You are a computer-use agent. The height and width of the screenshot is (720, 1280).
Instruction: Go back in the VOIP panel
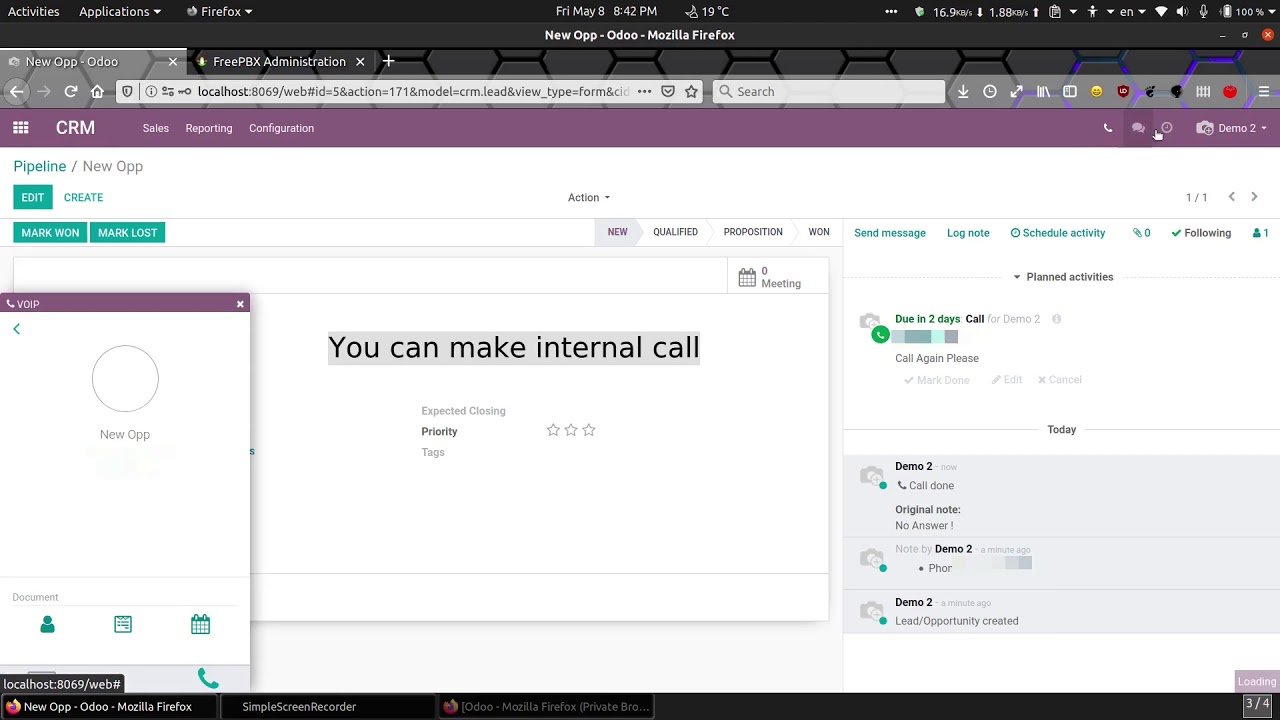coord(16,329)
